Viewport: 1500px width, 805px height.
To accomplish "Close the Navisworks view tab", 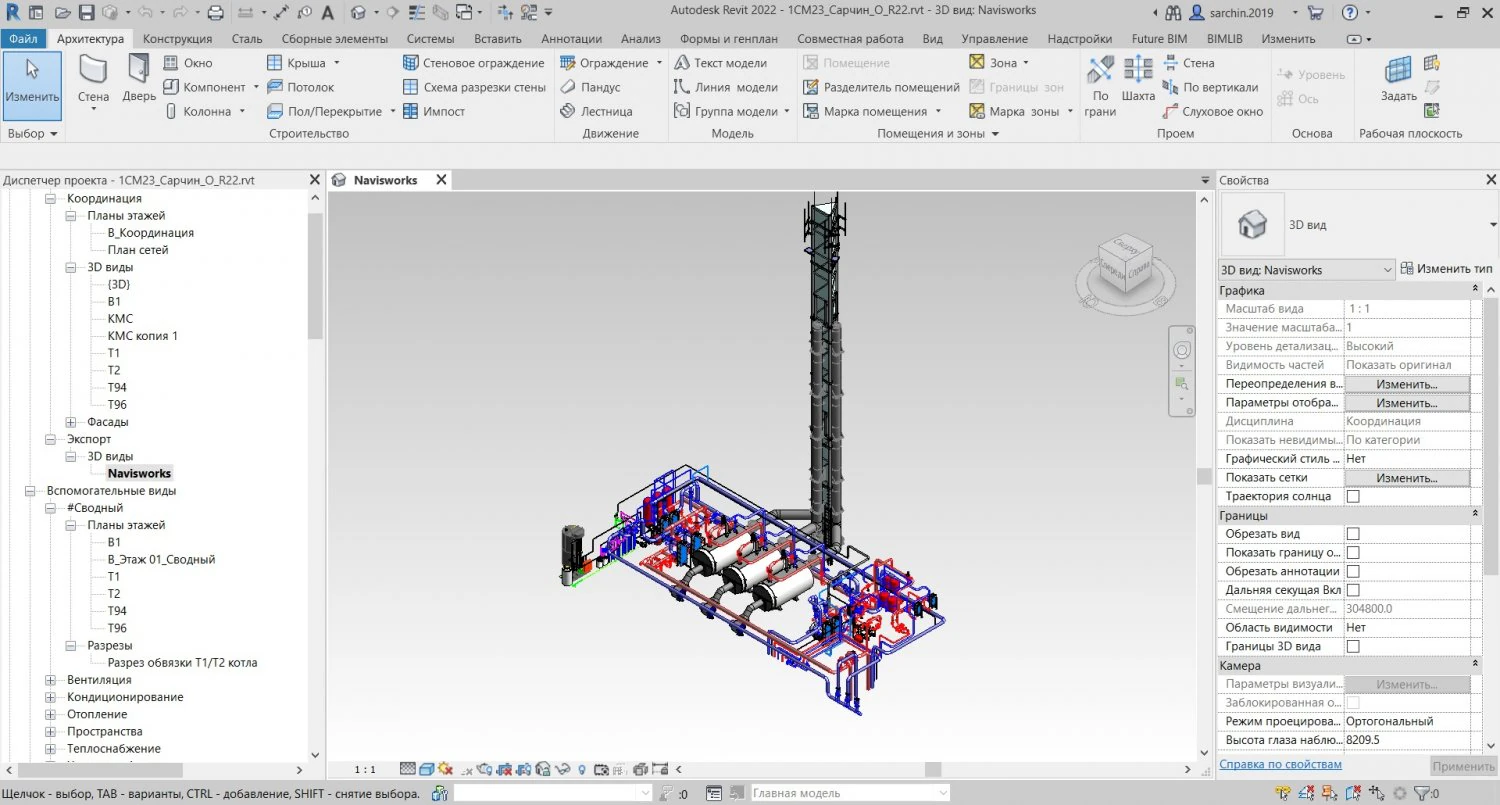I will [x=439, y=180].
